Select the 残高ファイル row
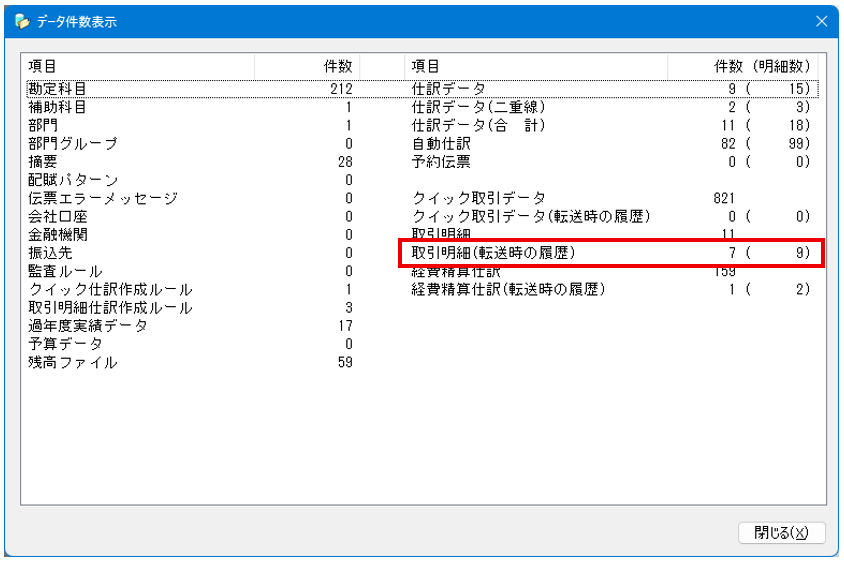Image resolution: width=844 pixels, height=562 pixels. (x=72, y=363)
